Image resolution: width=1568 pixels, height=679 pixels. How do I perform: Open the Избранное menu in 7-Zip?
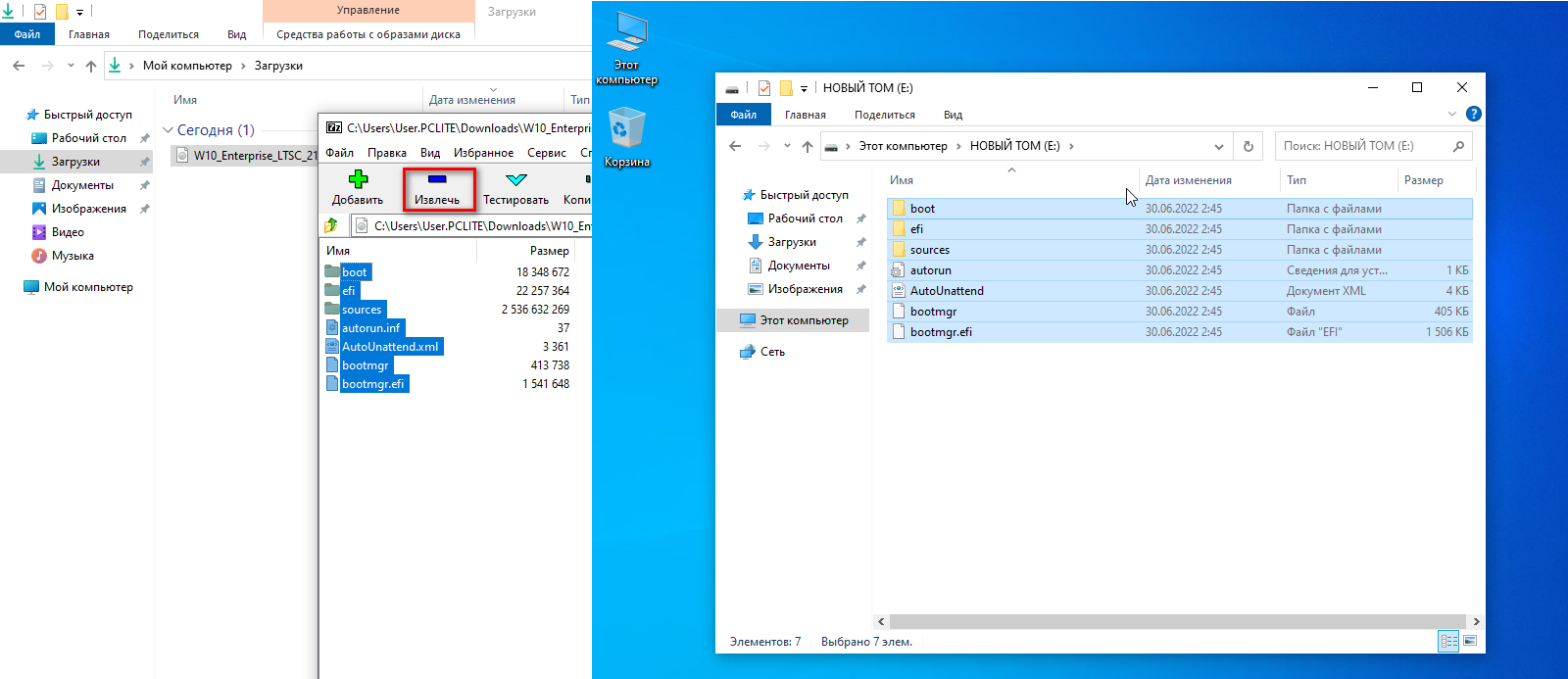(x=483, y=153)
